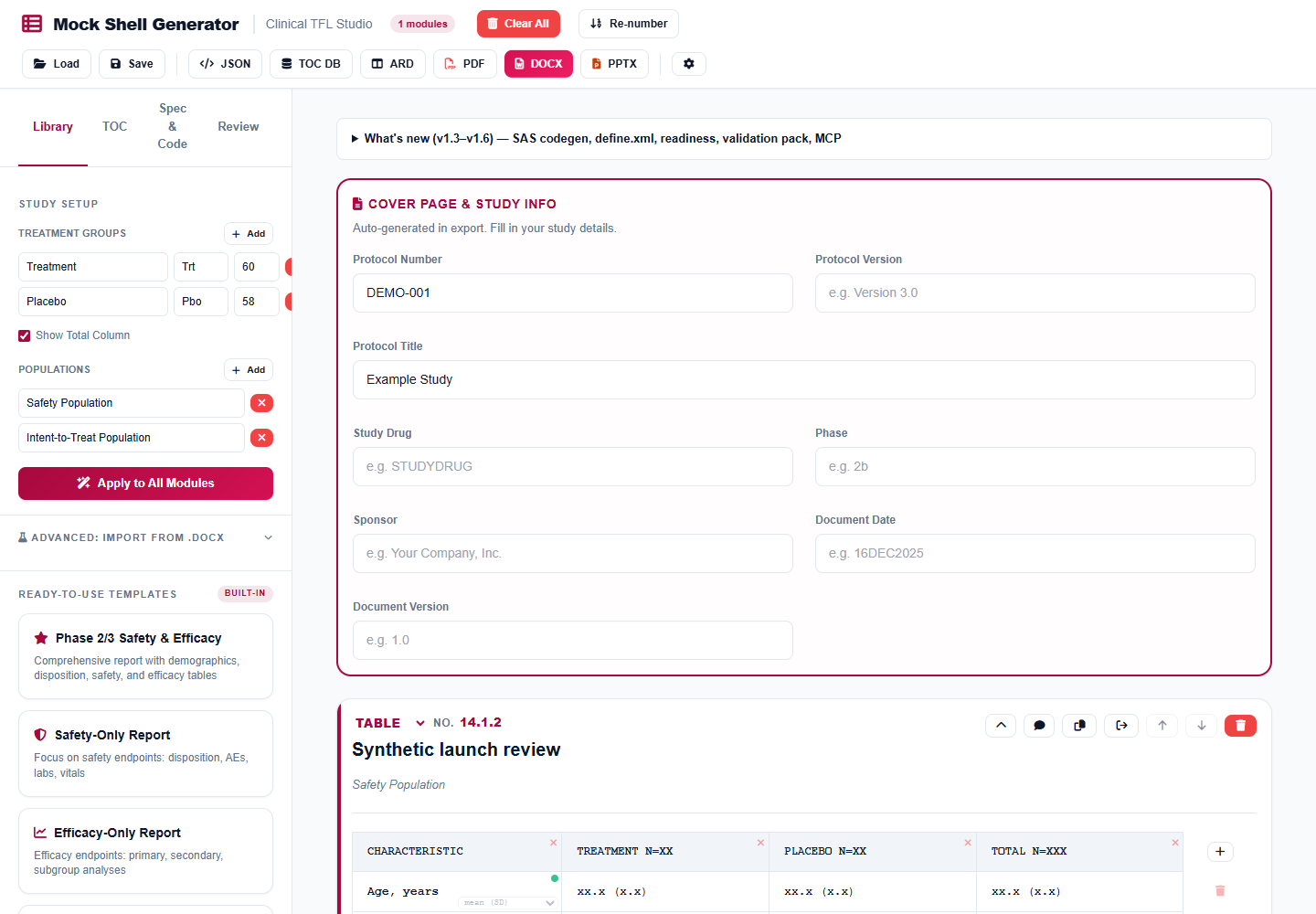The width and height of the screenshot is (1316, 914).
Task: Remove the Safety Population entry with the red X
Action: pos(261,403)
